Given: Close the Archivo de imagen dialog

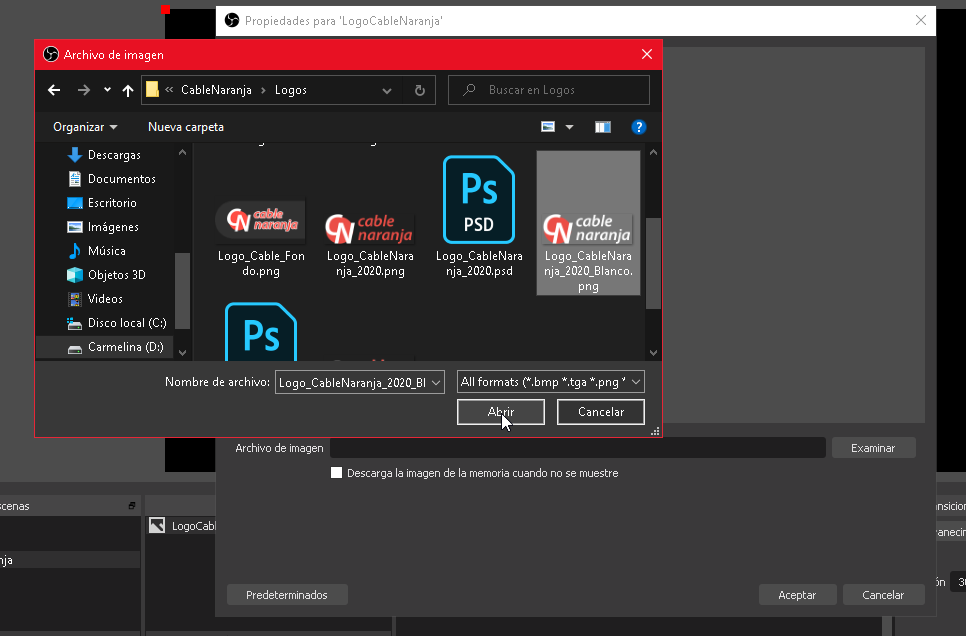Looking at the screenshot, I should [x=647, y=54].
